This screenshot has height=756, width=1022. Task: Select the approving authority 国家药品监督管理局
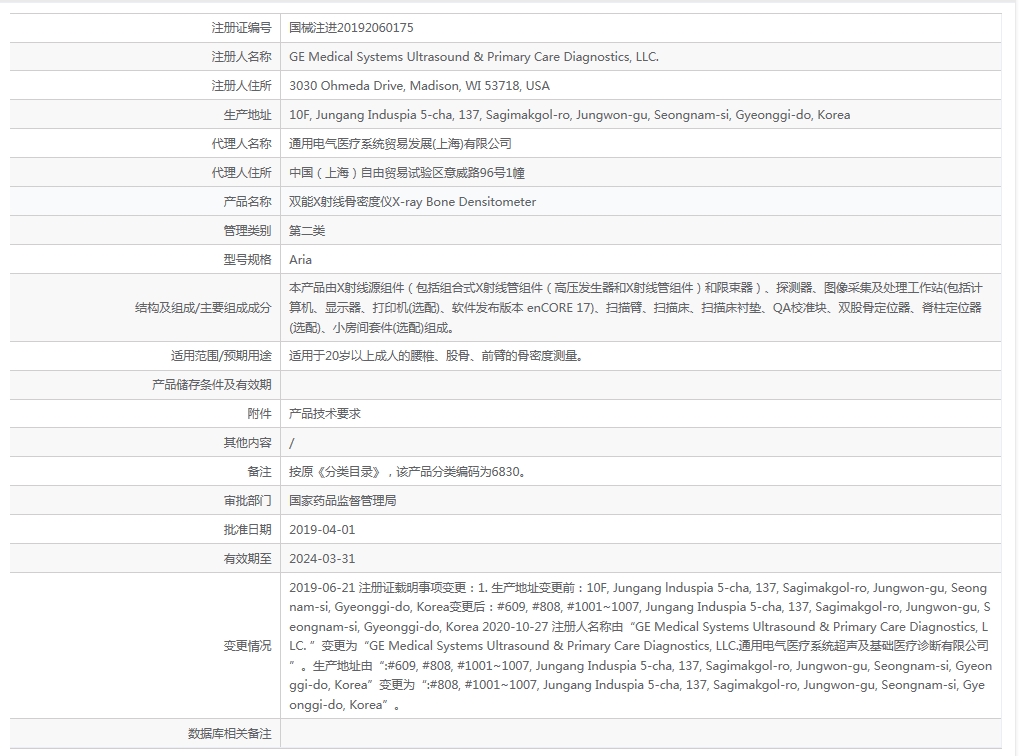(x=343, y=501)
